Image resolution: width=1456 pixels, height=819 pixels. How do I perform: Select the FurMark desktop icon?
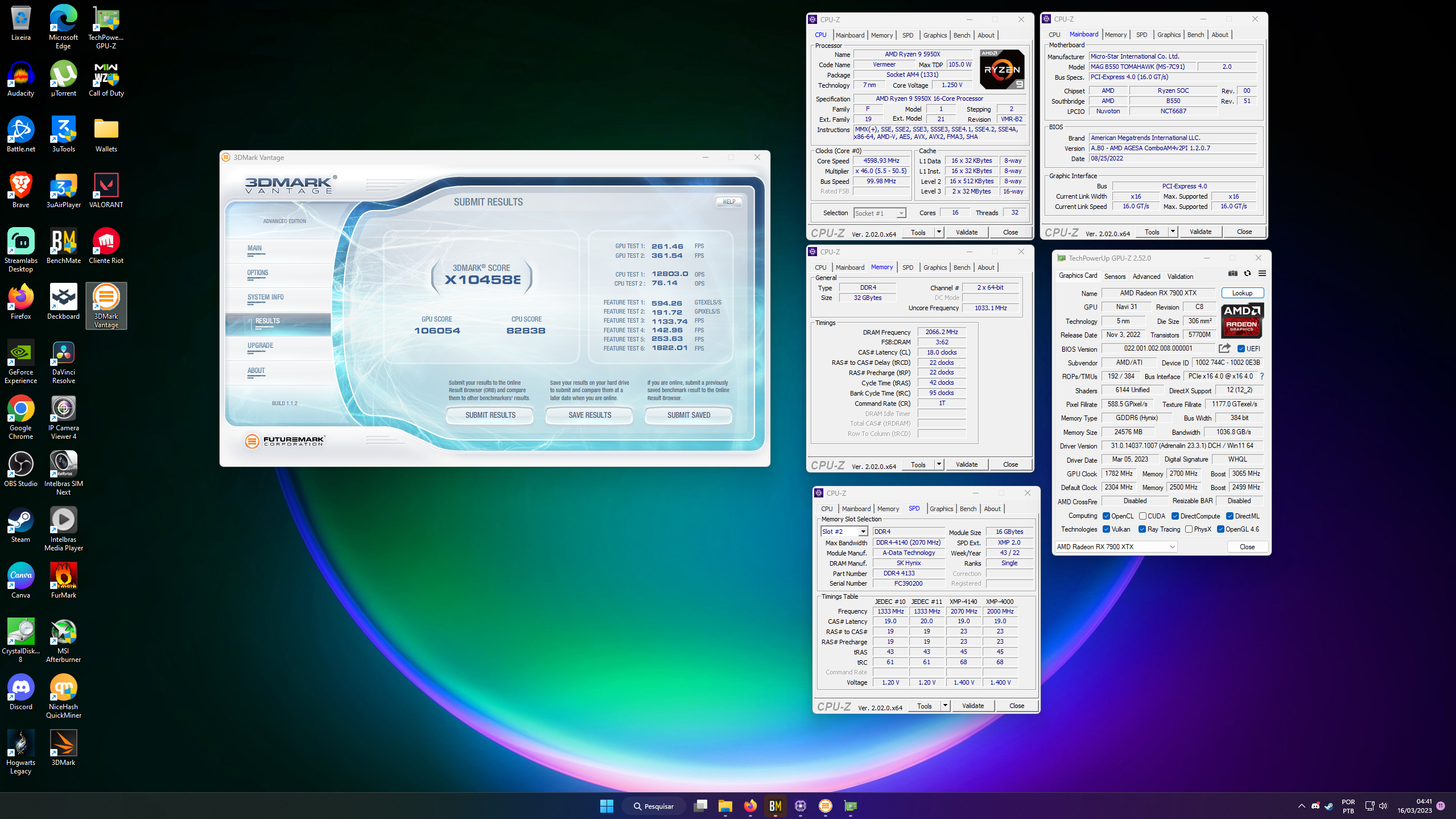(x=63, y=581)
